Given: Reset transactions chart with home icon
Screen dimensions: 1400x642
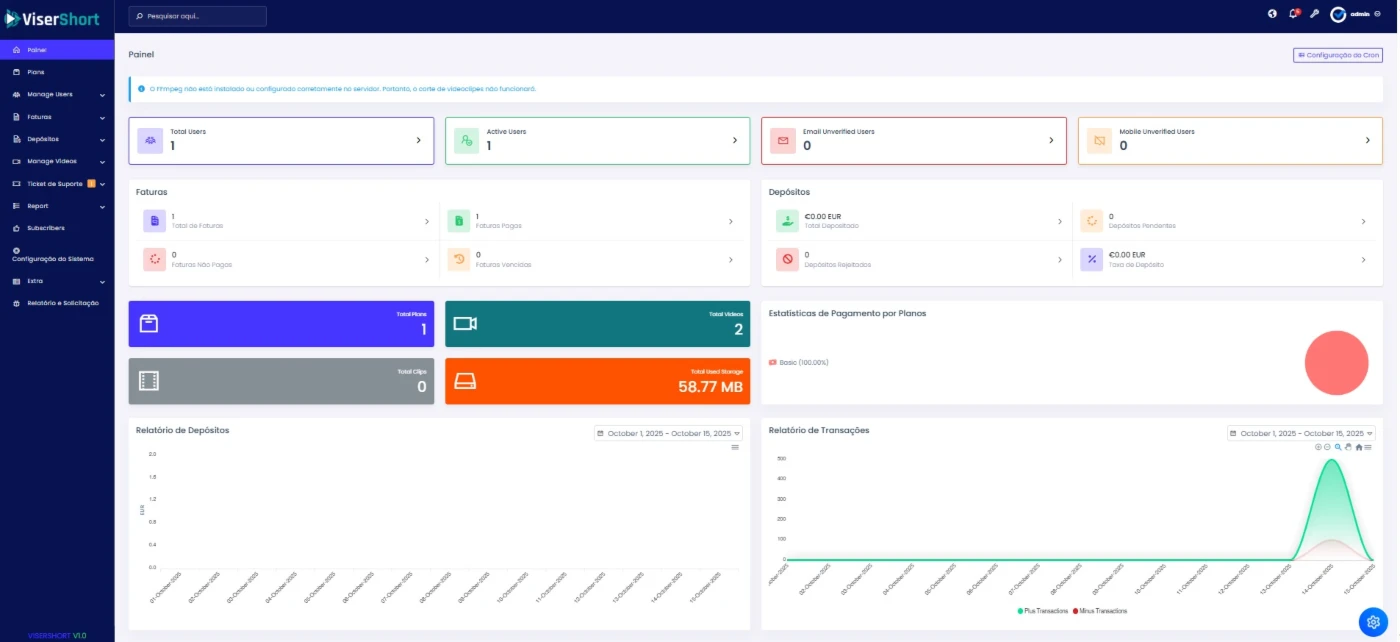Looking at the screenshot, I should (x=1358, y=447).
